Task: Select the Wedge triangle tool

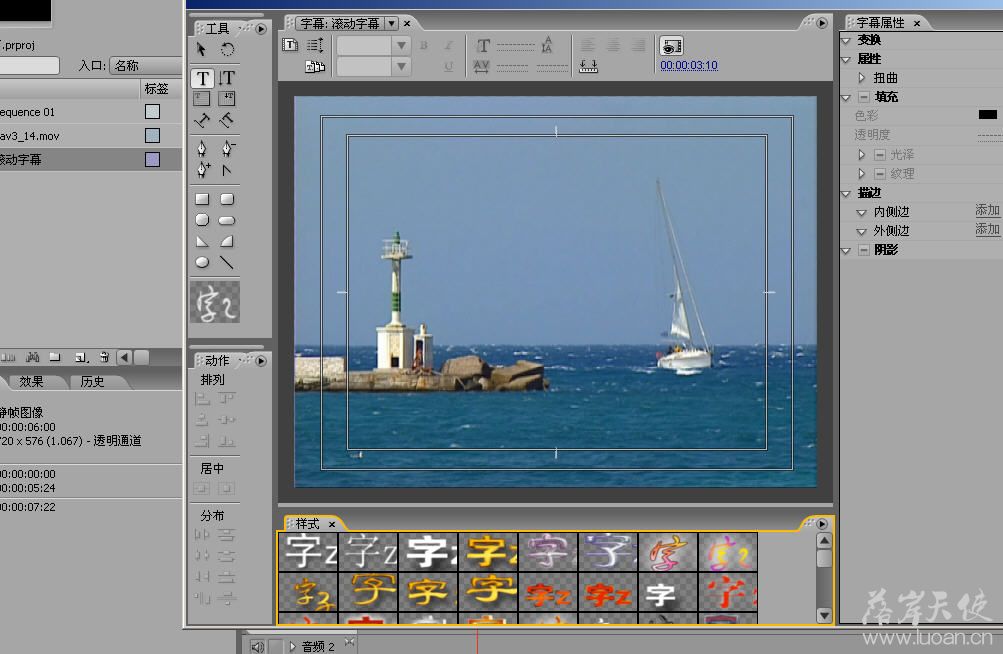Action: [x=202, y=241]
